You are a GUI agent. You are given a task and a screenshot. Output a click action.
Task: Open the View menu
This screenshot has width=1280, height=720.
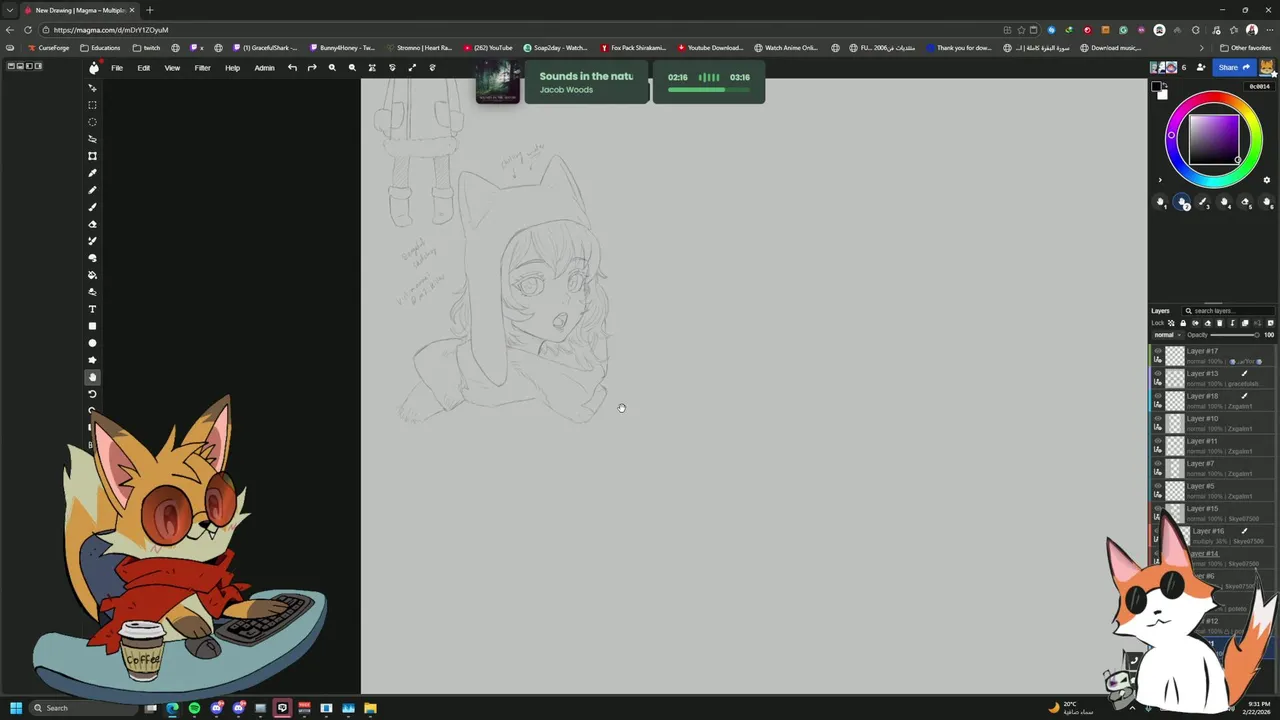click(x=172, y=68)
